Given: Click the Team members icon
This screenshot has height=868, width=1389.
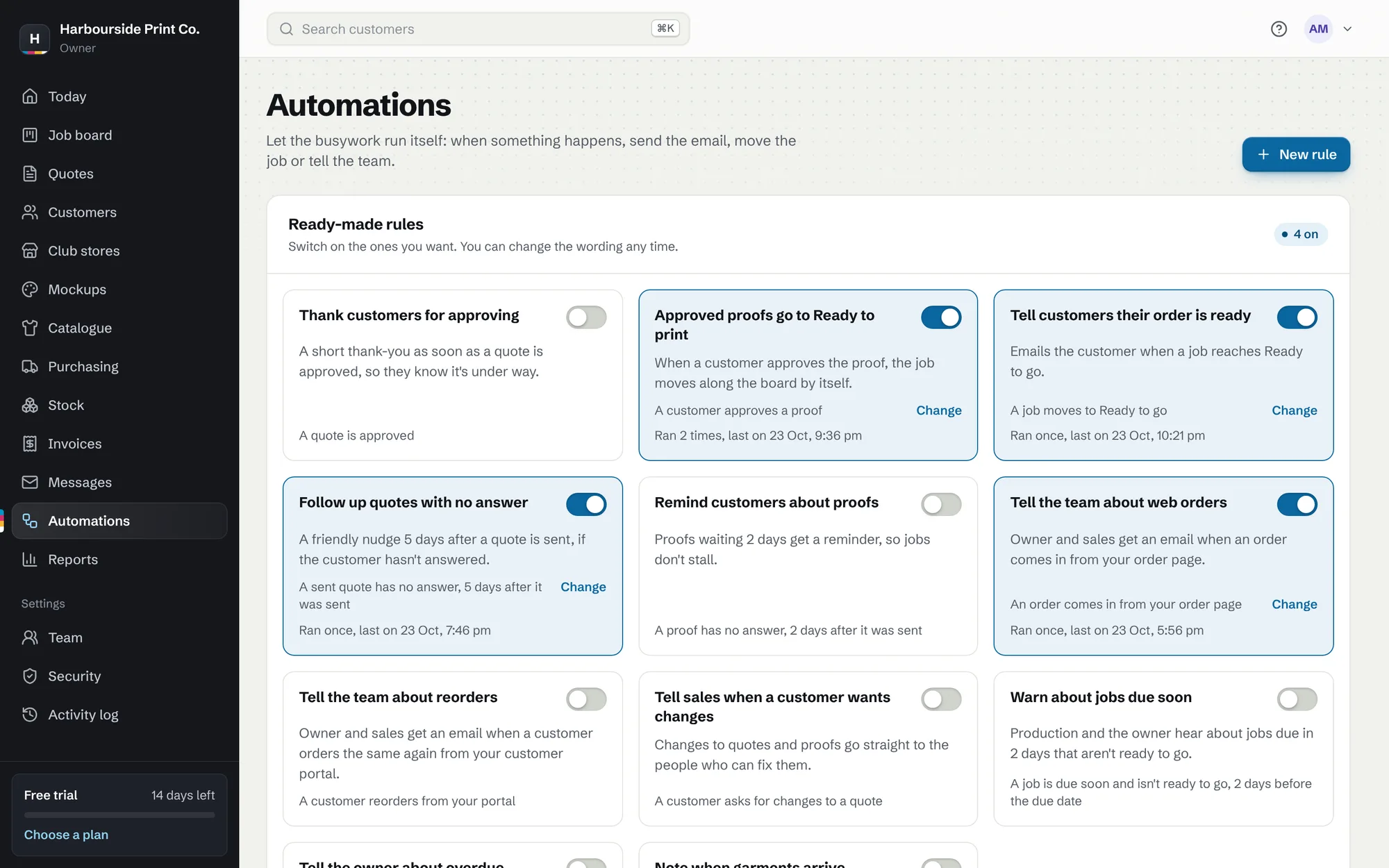Looking at the screenshot, I should (x=30, y=637).
